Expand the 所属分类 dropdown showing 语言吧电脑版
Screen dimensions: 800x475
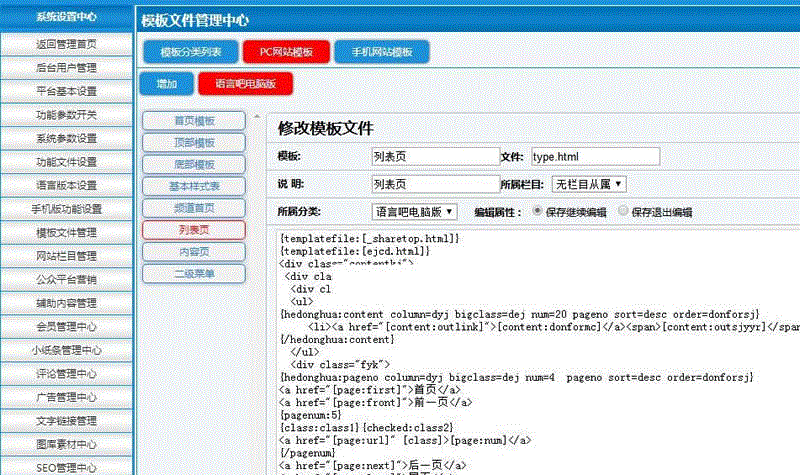(x=414, y=212)
